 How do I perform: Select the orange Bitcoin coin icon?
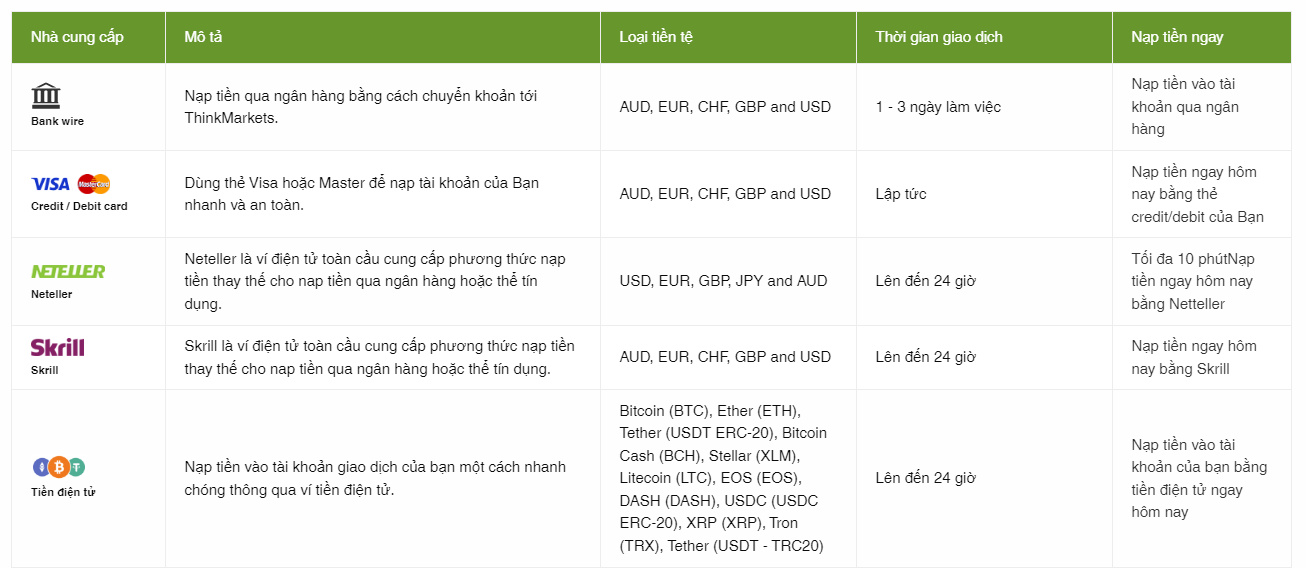click(58, 467)
